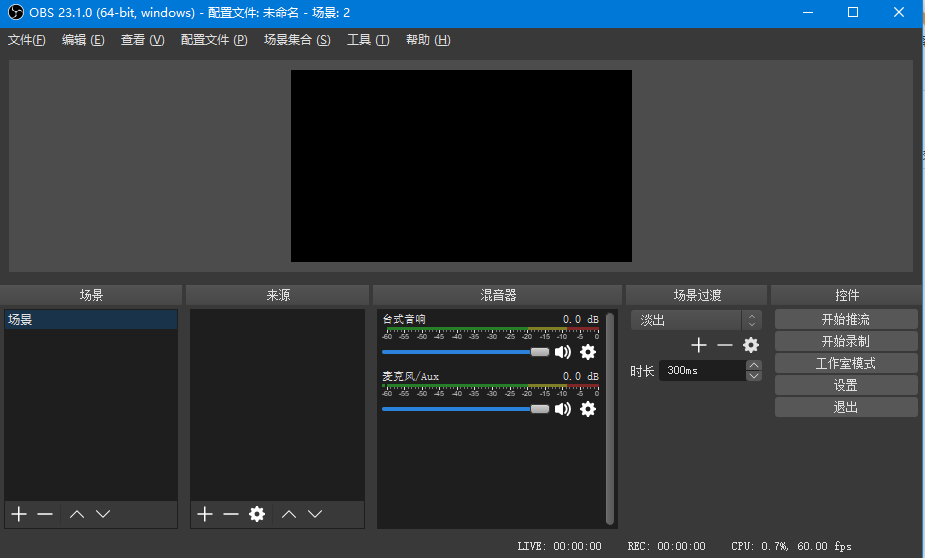Image resolution: width=925 pixels, height=558 pixels.
Task: Open the 编辑(E) menu
Action: 83,40
